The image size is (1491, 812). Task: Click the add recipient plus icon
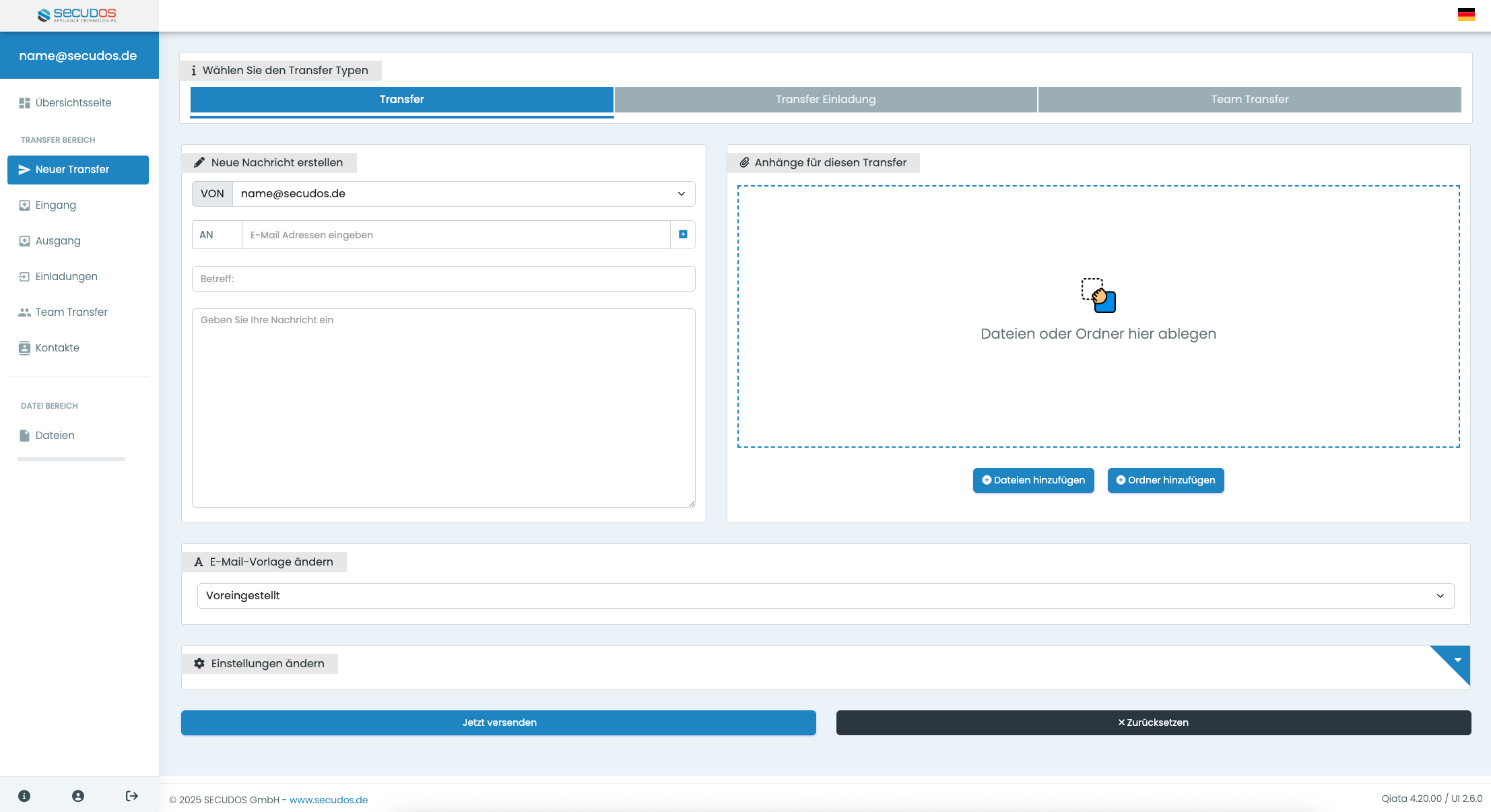(683, 234)
